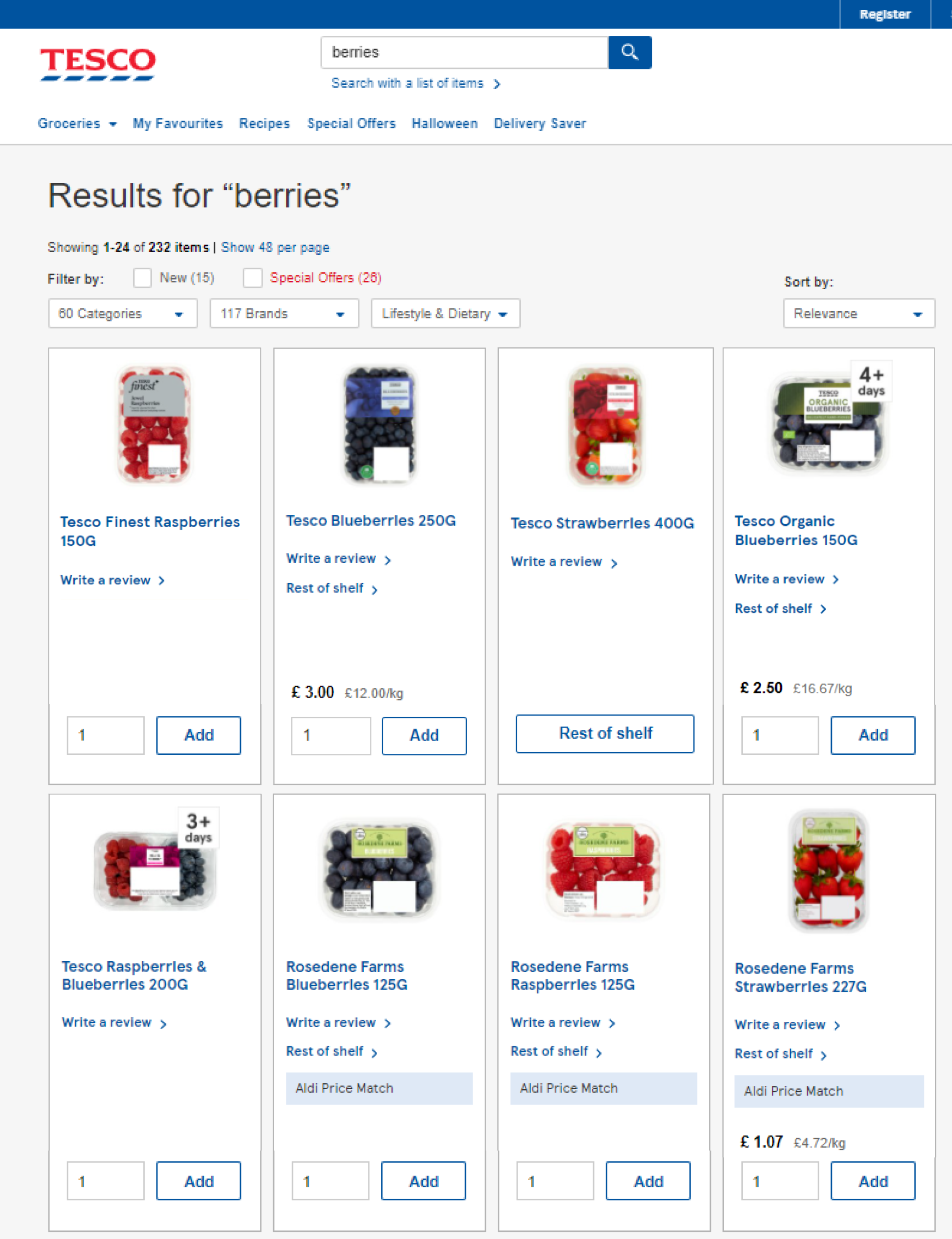Expand the Lifestyle & Dietary dropdown
This screenshot has height=1239, width=952.
(445, 313)
